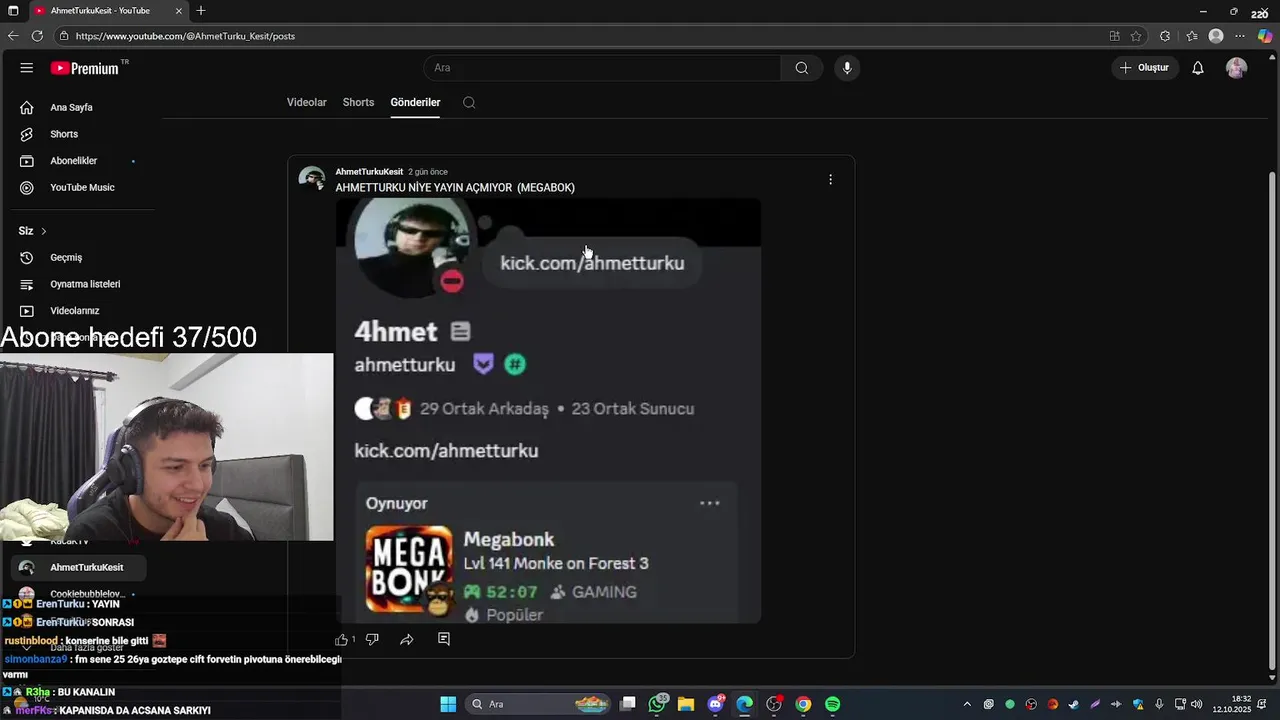This screenshot has height=720, width=1280.
Task: Open the '2 gün önce' timestamp
Action: (x=428, y=172)
